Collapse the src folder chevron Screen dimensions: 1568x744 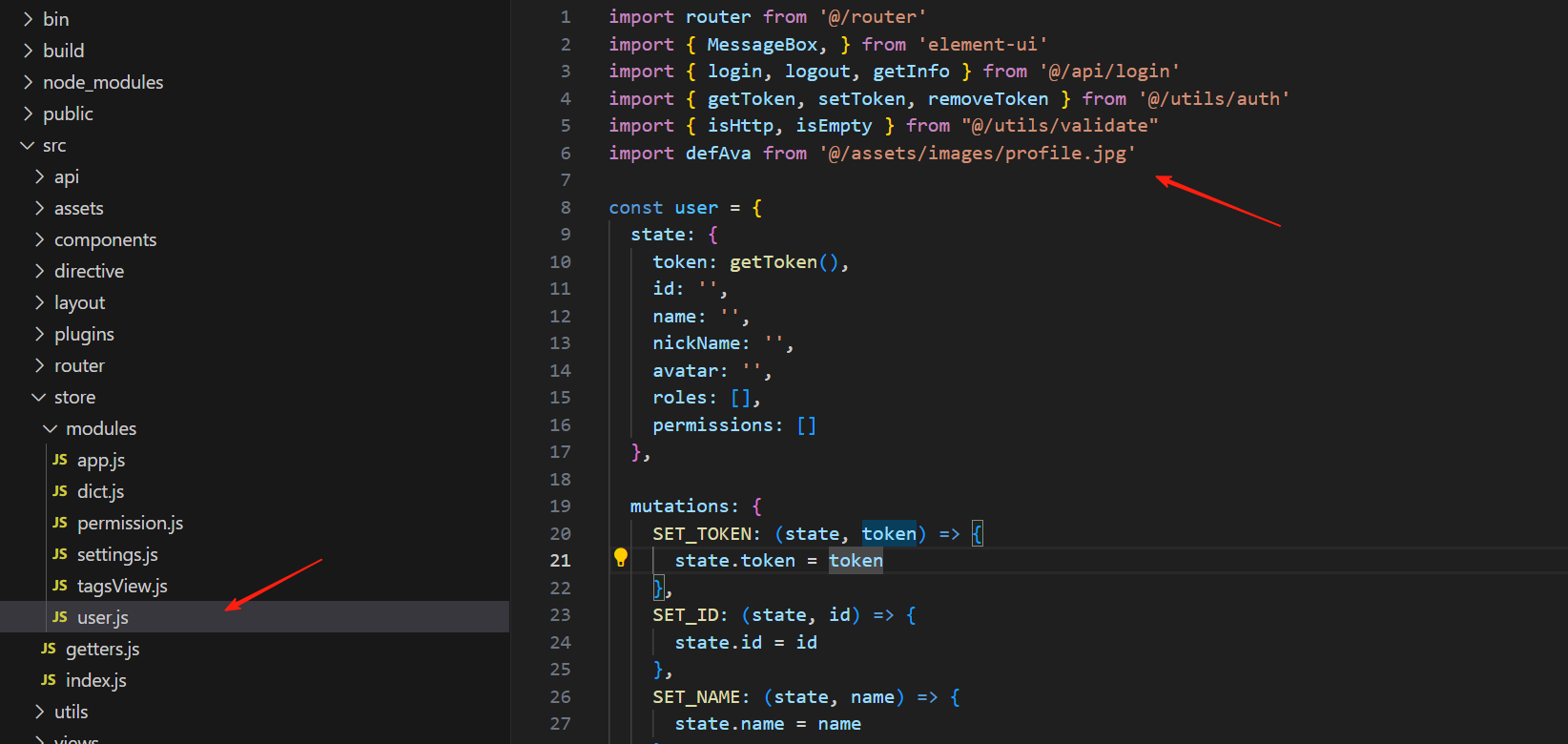pyautogui.click(x=28, y=145)
